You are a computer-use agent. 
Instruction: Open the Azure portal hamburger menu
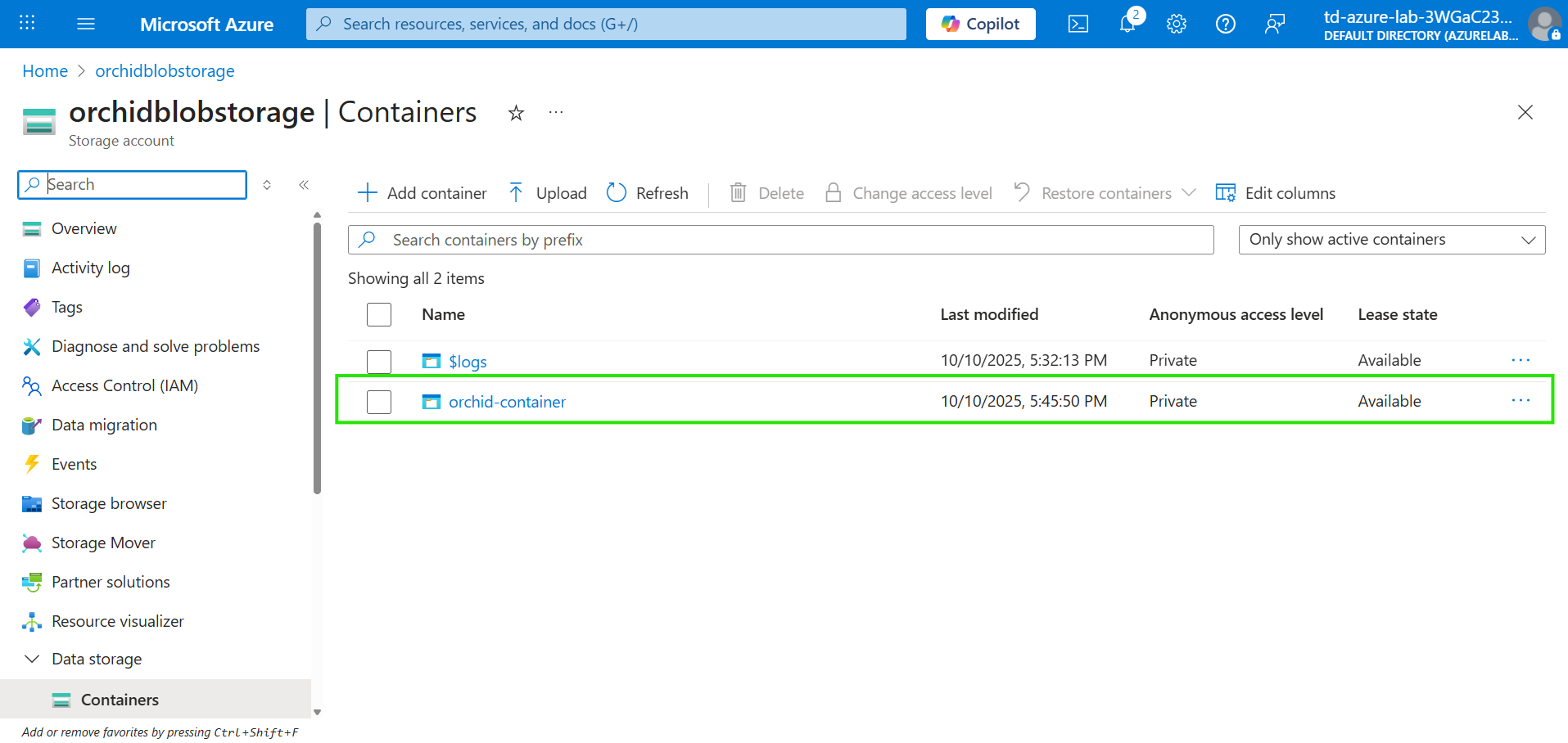tap(86, 24)
